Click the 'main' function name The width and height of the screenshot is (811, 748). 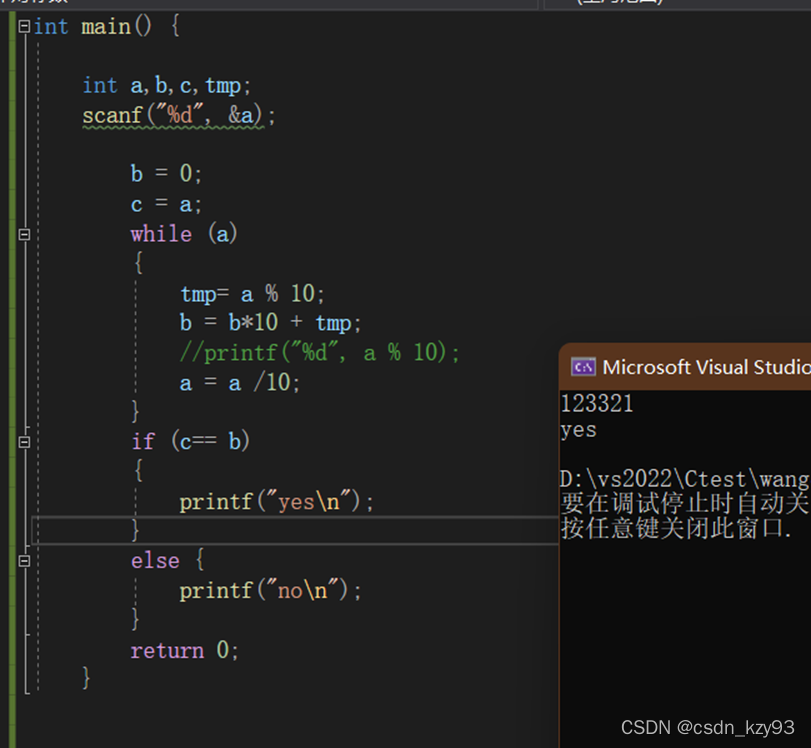106,26
